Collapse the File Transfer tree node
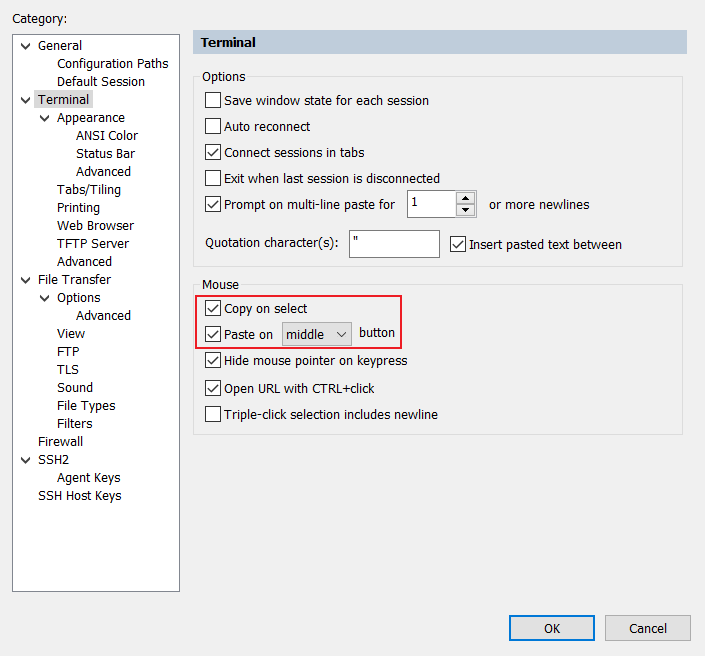 click(25, 280)
